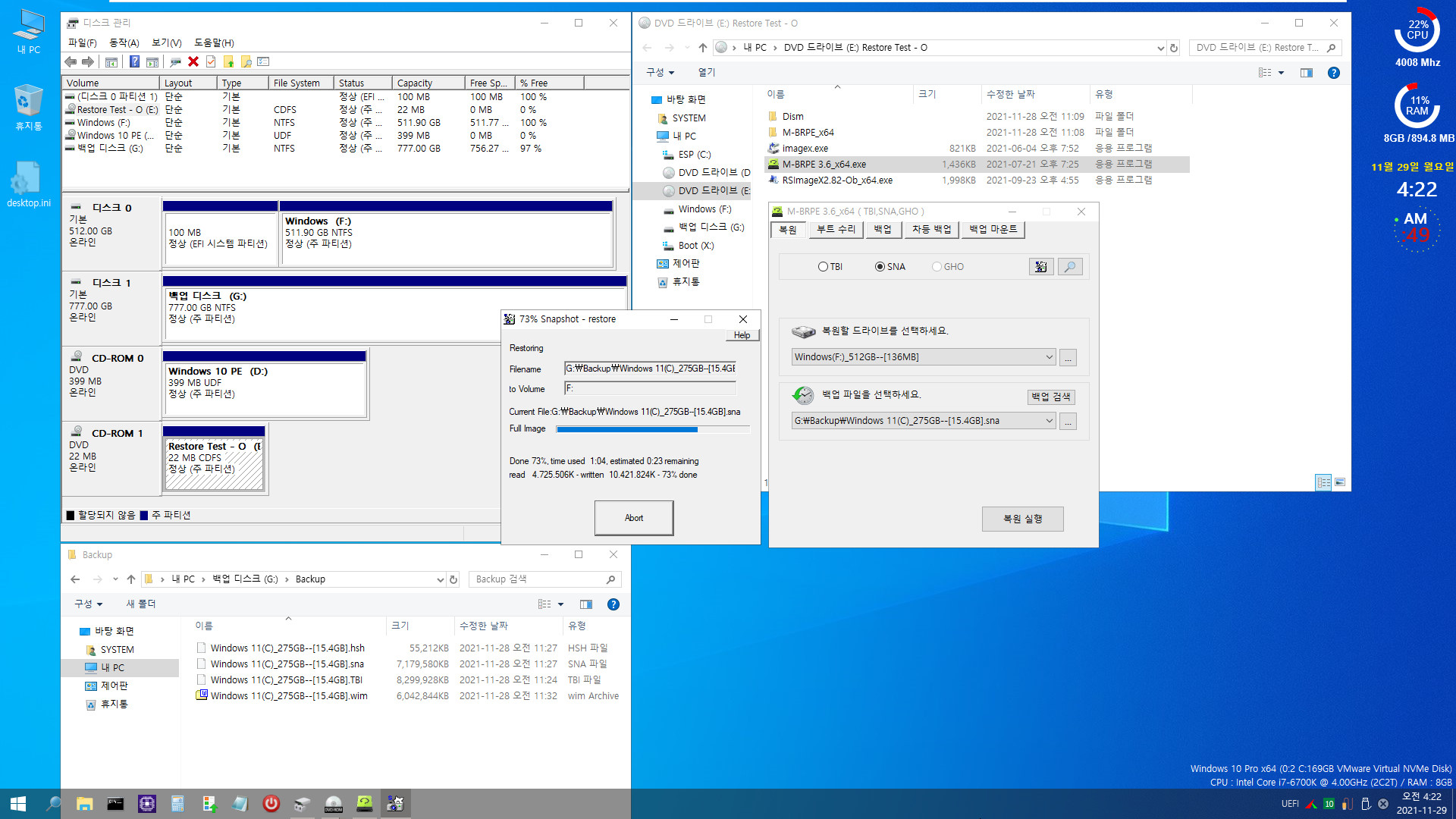The height and width of the screenshot is (819, 1456).
Task: Expand the 구성 dropdown in Backup explorer
Action: coord(88,604)
